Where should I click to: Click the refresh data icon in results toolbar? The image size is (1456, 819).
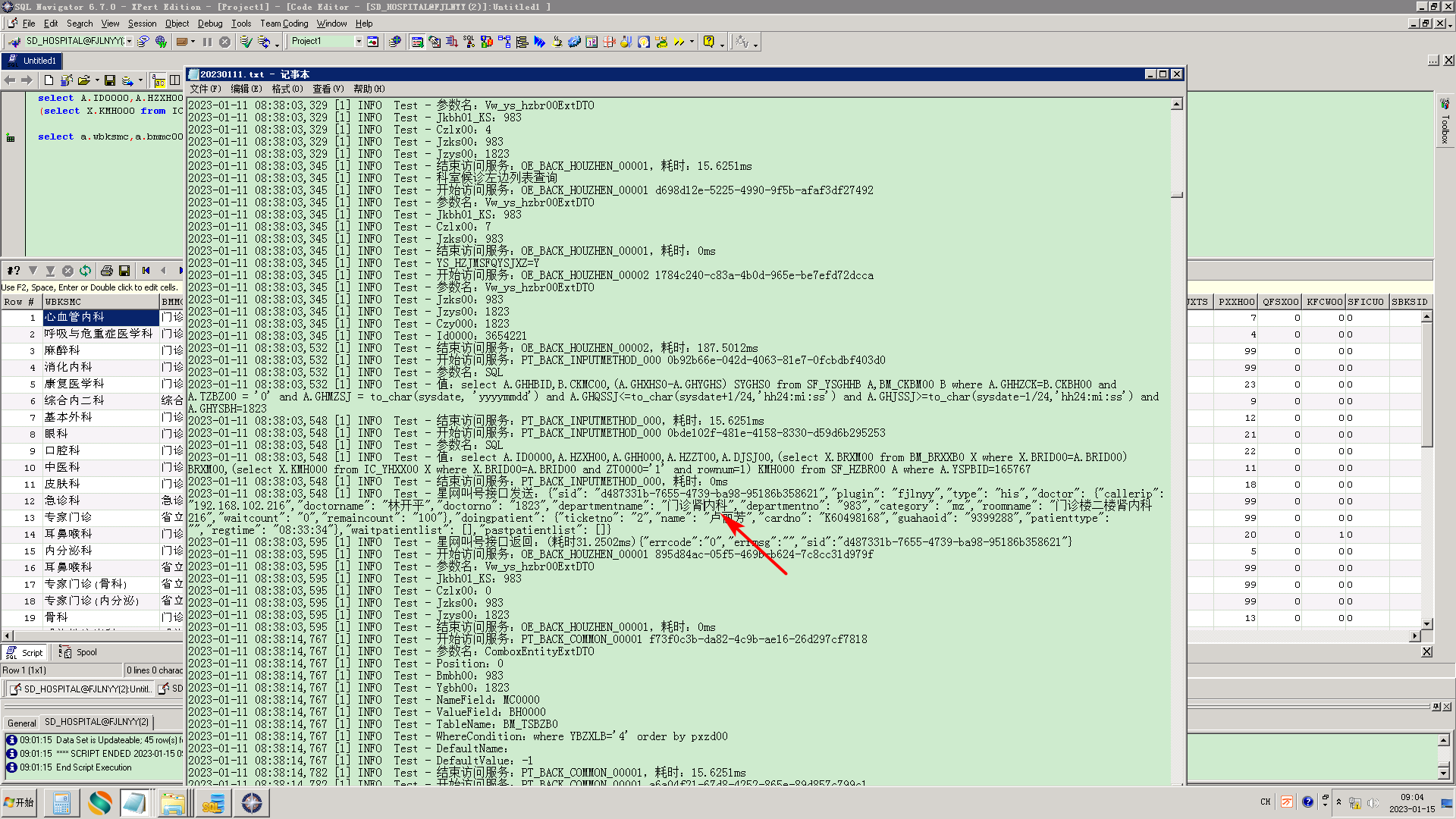(85, 271)
